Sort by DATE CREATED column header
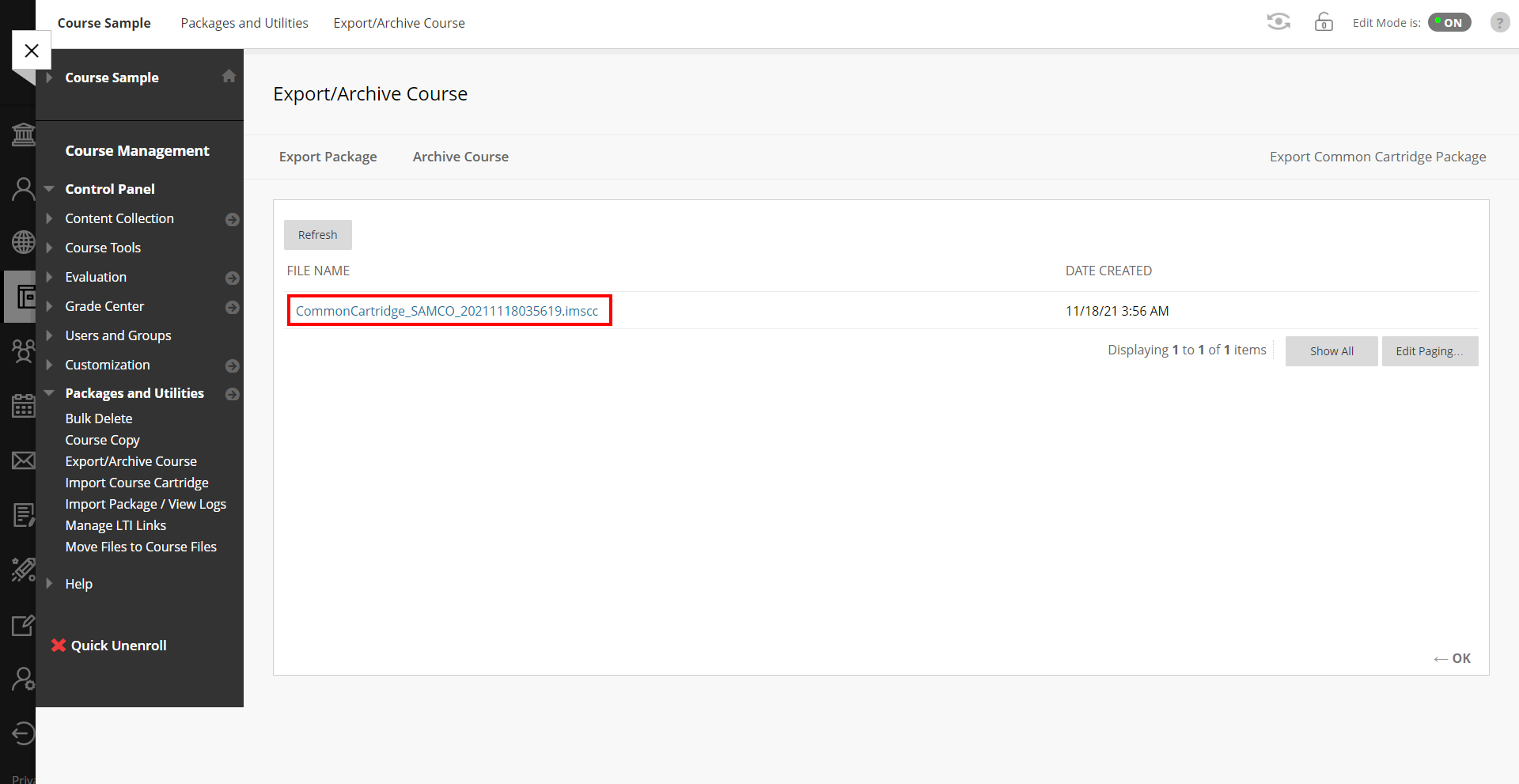This screenshot has width=1519, height=784. 1108,271
